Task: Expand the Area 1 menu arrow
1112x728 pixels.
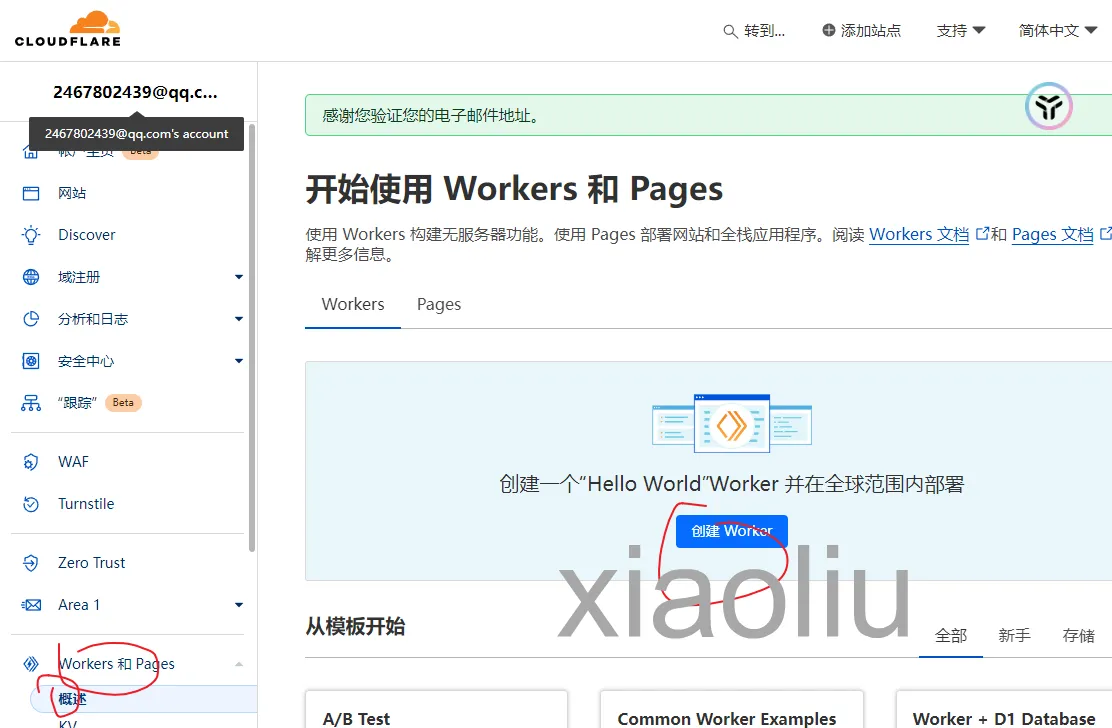Action: 239,605
